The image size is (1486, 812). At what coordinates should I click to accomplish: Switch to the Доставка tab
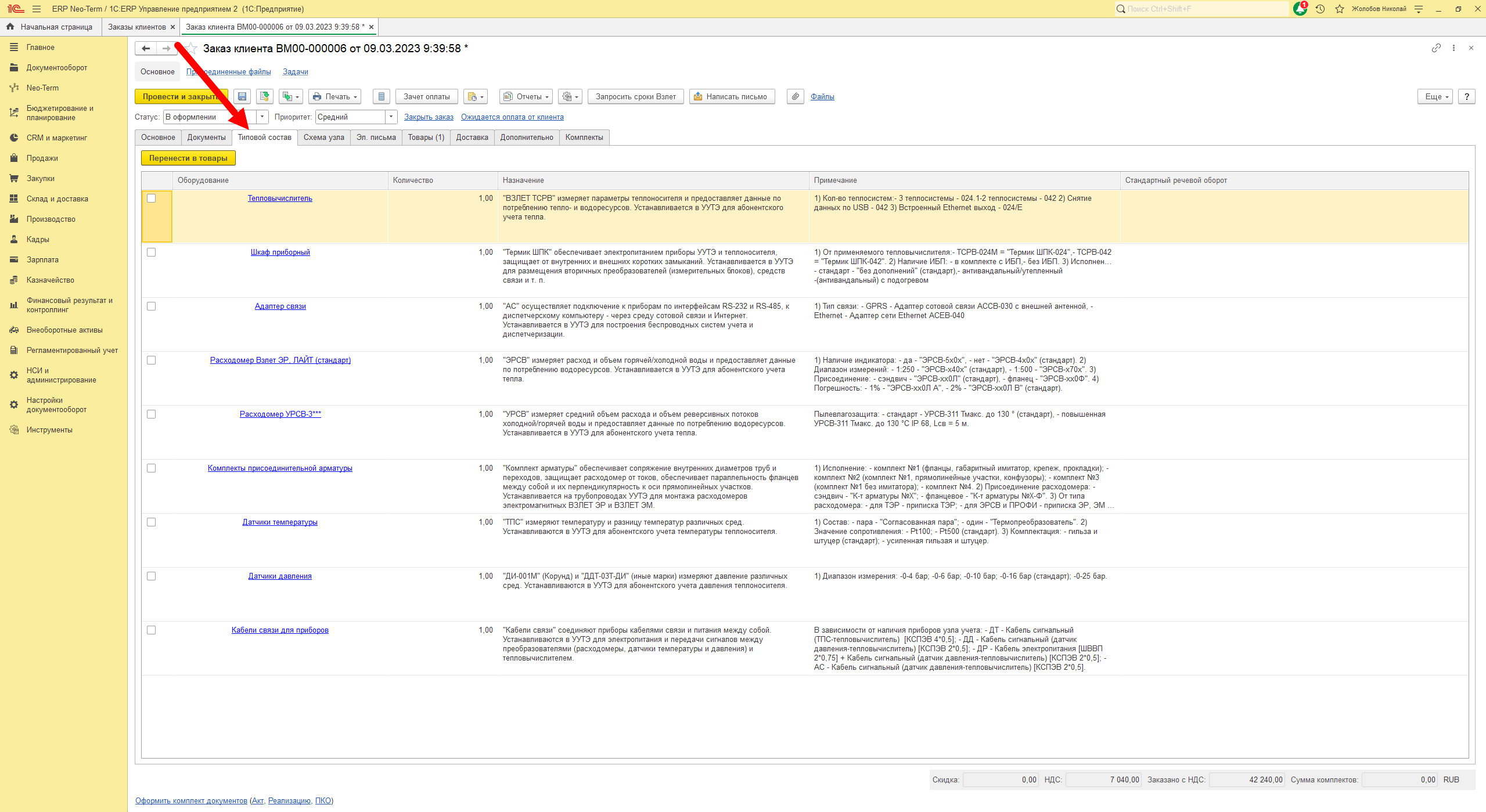pyautogui.click(x=472, y=138)
